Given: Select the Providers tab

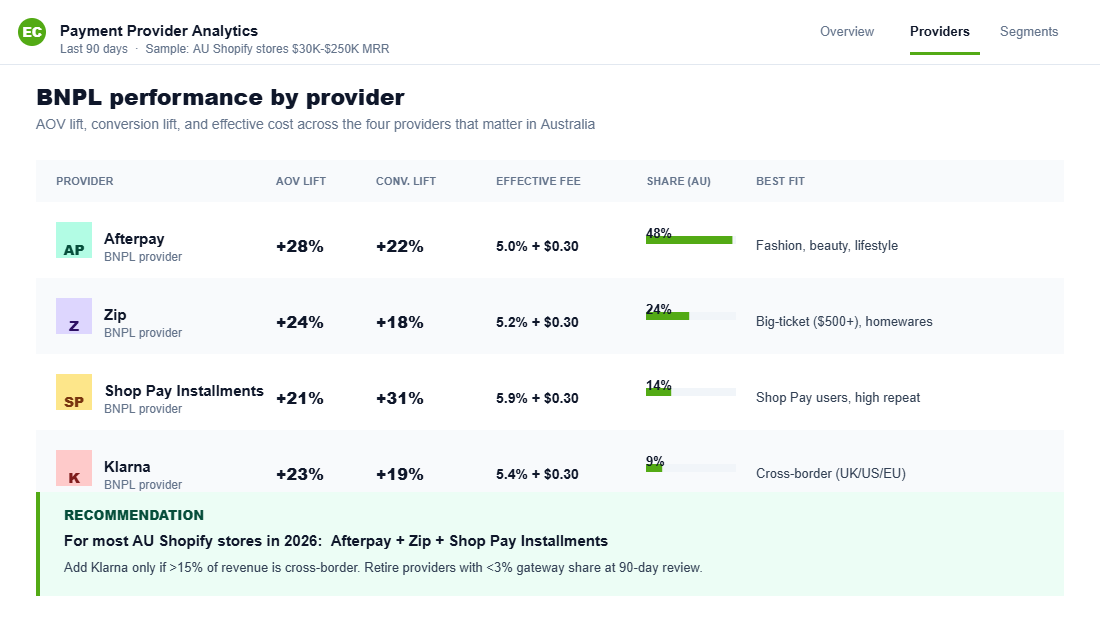Looking at the screenshot, I should pos(939,31).
